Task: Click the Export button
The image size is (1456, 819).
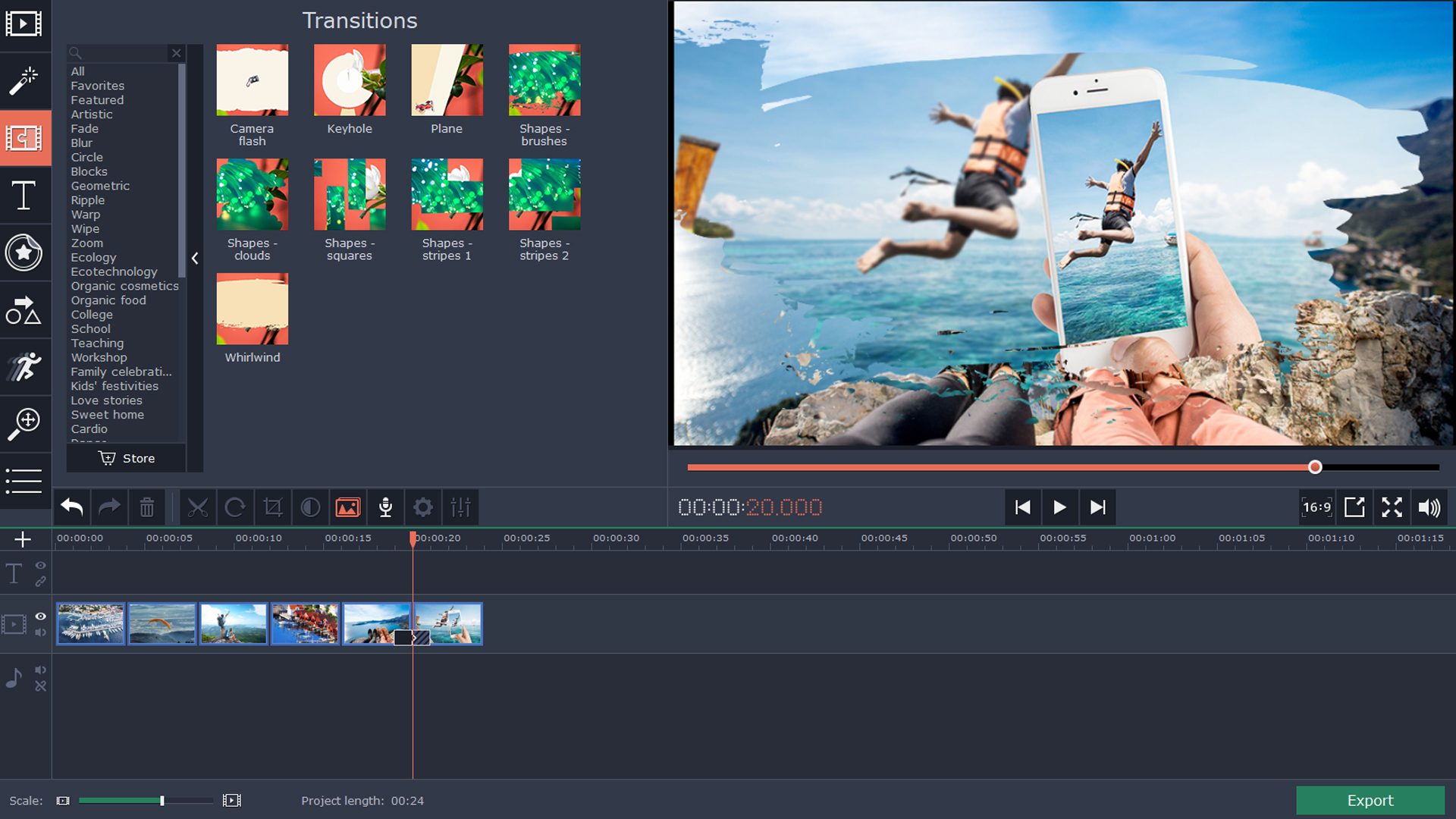Action: tap(1370, 800)
